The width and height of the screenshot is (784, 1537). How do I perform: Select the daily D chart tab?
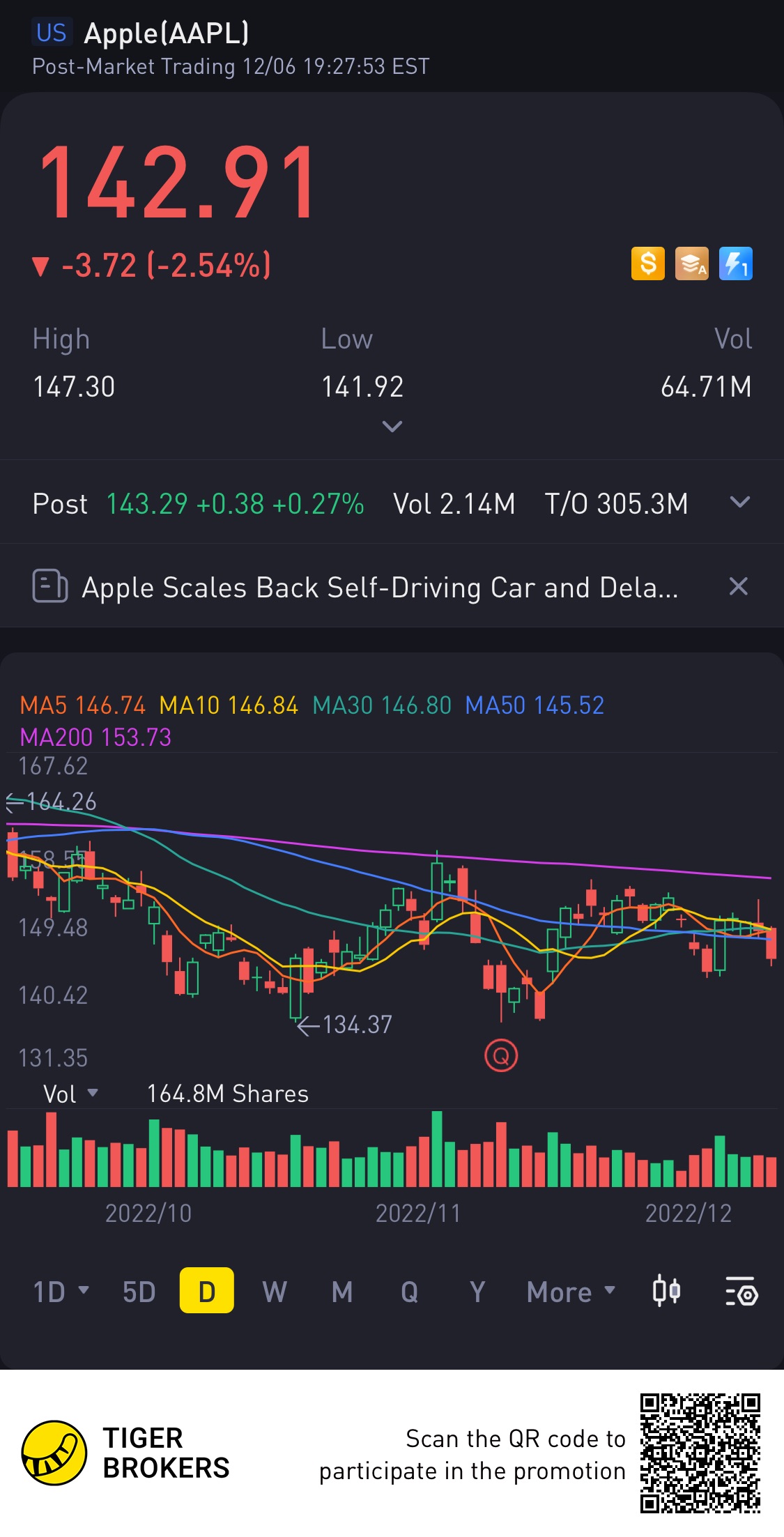[207, 1290]
